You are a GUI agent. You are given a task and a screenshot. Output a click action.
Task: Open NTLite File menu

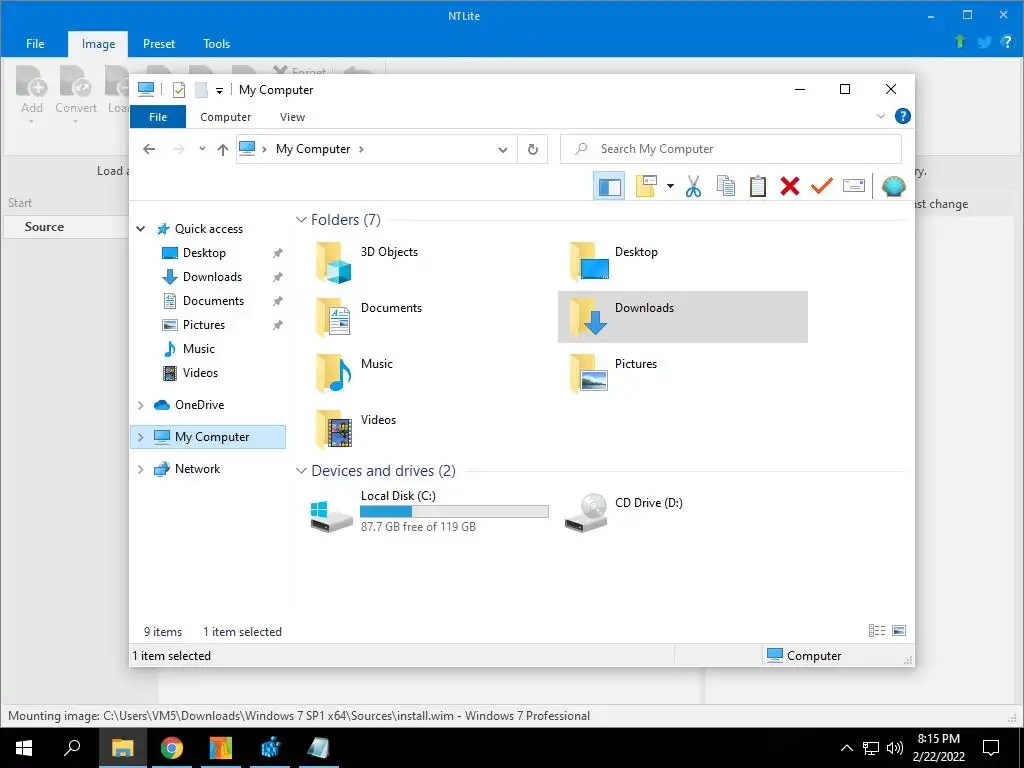(x=35, y=44)
